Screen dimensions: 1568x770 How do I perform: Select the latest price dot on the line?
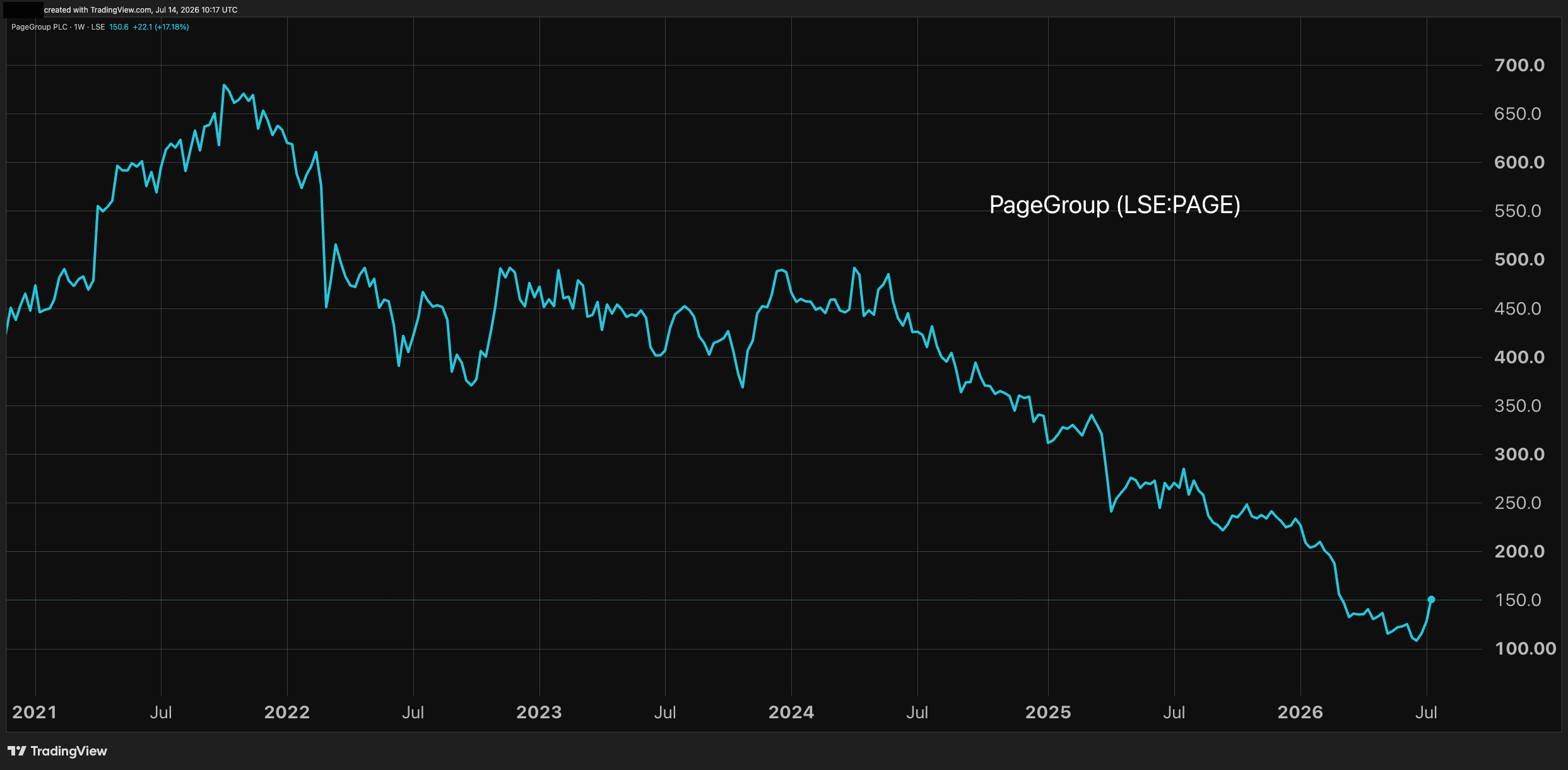1431,600
